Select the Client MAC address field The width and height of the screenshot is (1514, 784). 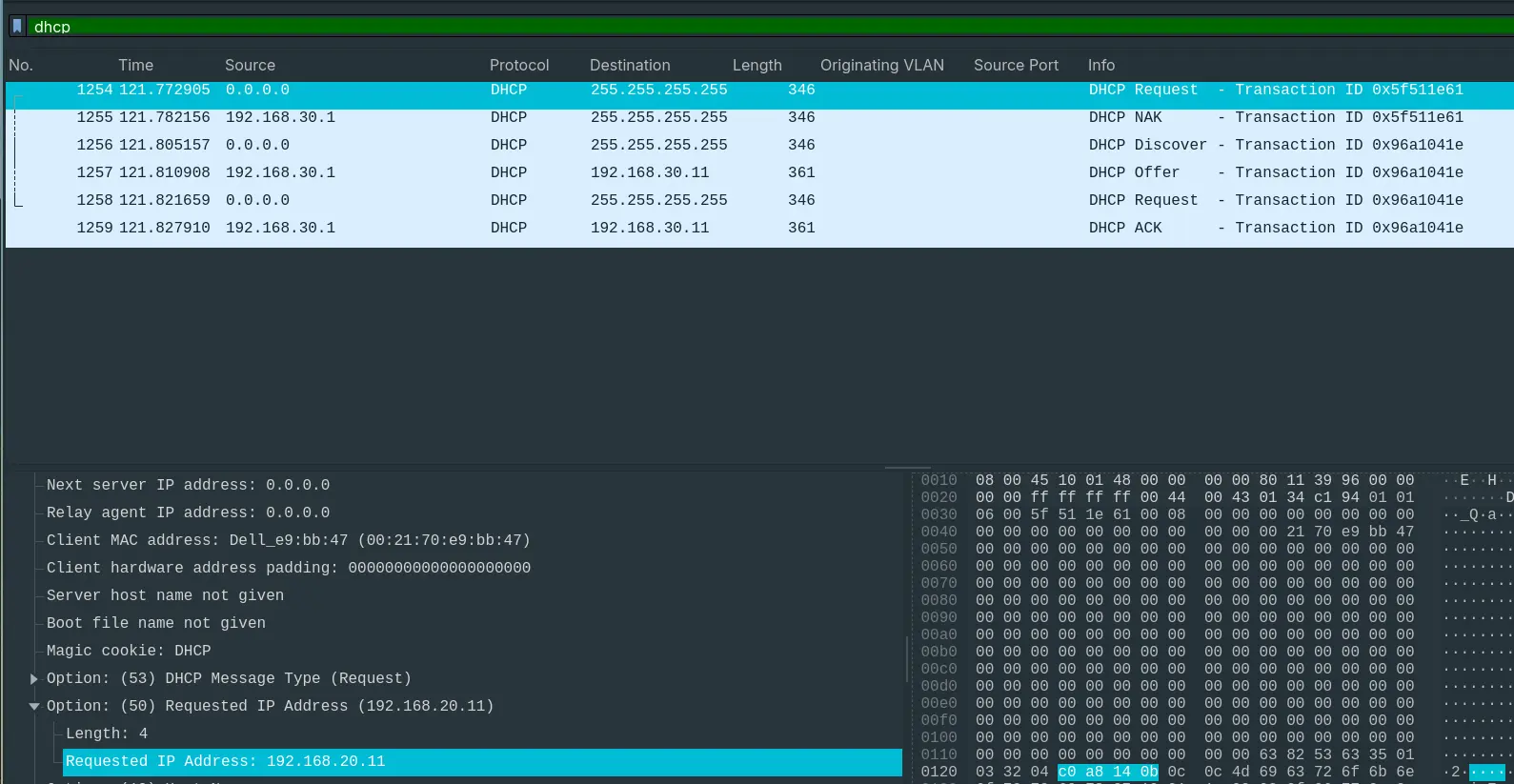click(x=288, y=540)
